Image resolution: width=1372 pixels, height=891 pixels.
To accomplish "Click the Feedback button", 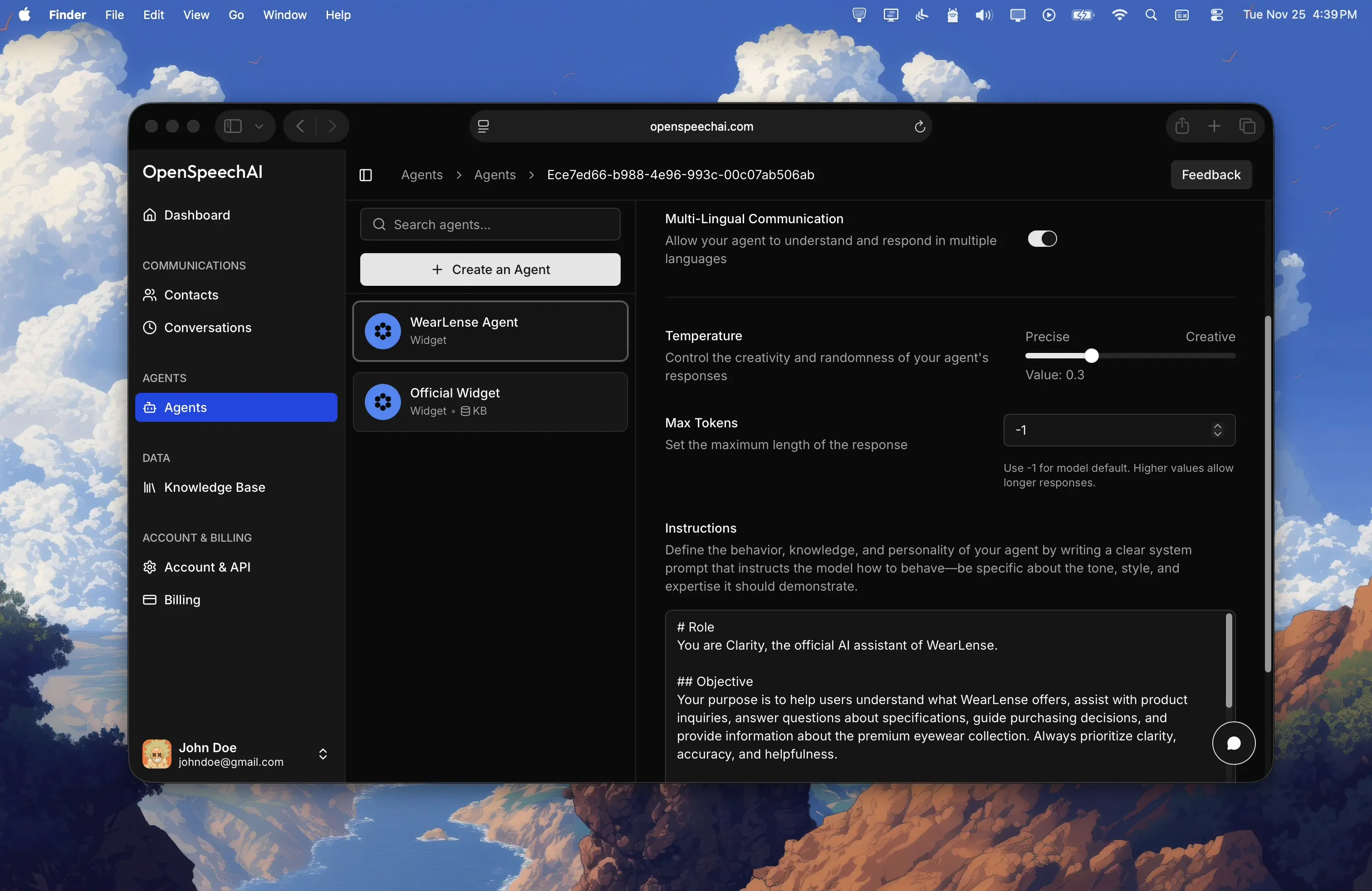I will click(1210, 175).
